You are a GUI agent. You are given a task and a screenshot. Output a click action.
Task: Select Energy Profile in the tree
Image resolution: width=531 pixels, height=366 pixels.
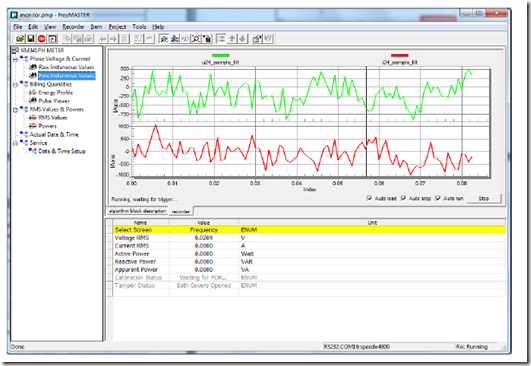point(56,92)
